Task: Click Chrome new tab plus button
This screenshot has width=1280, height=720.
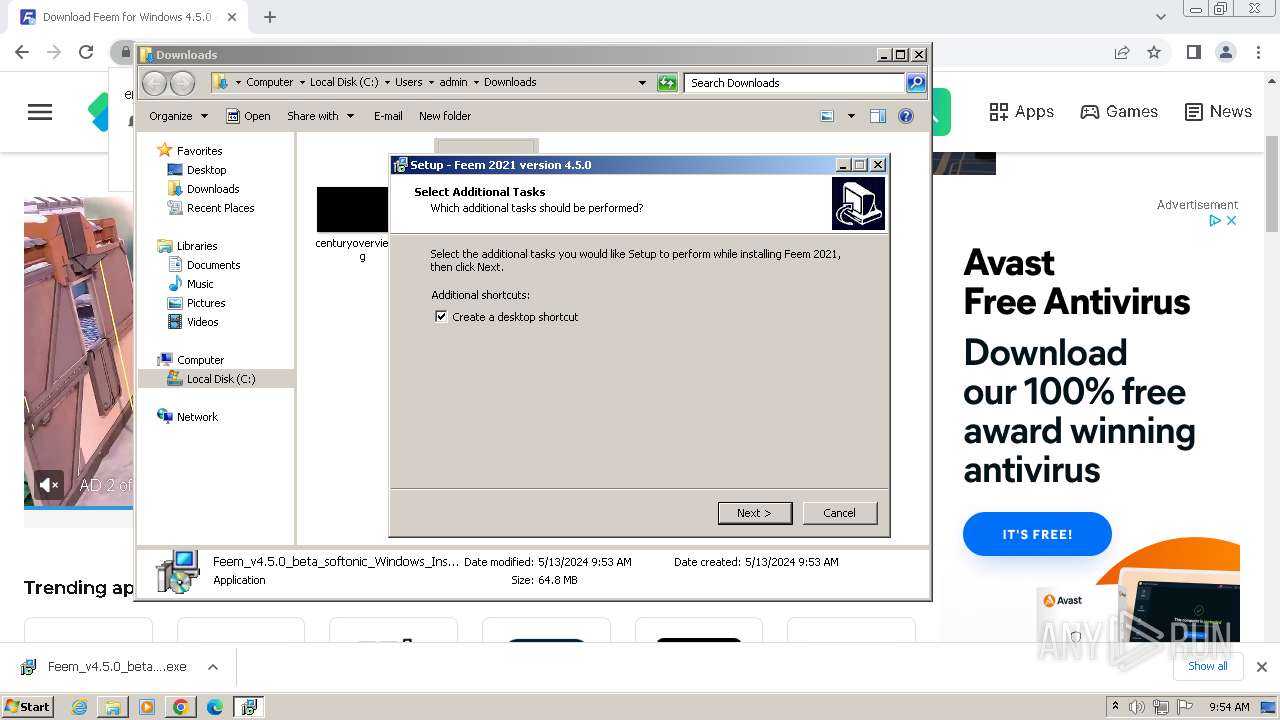Action: point(270,17)
